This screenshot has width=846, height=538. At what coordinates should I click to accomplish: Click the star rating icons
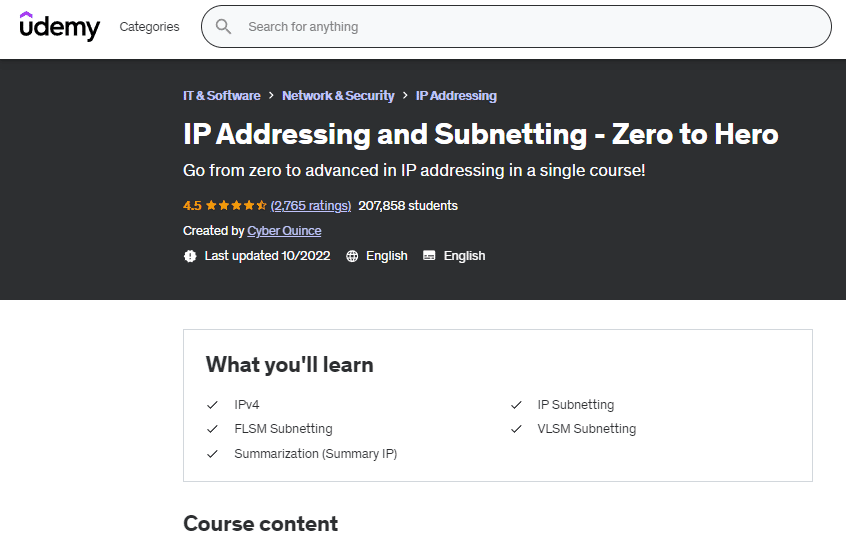pyautogui.click(x=236, y=206)
